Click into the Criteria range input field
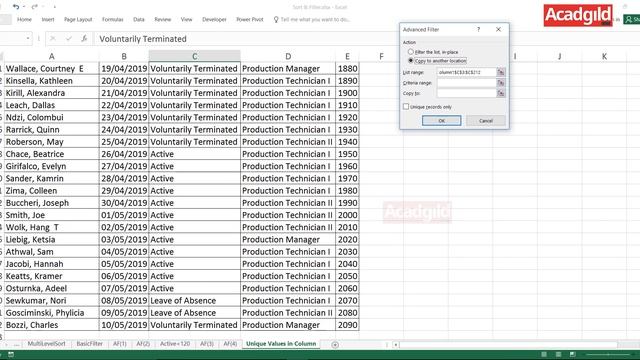This screenshot has width=640, height=360. point(466,82)
